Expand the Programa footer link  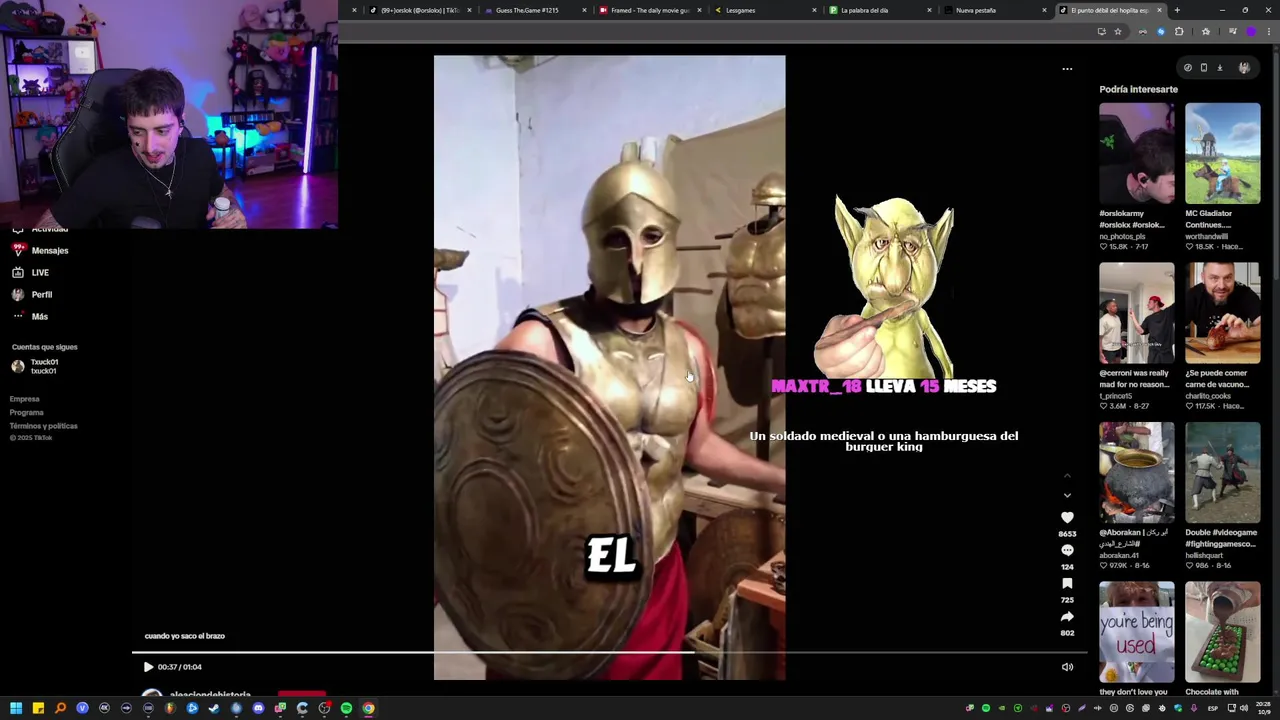pyautogui.click(x=26, y=412)
